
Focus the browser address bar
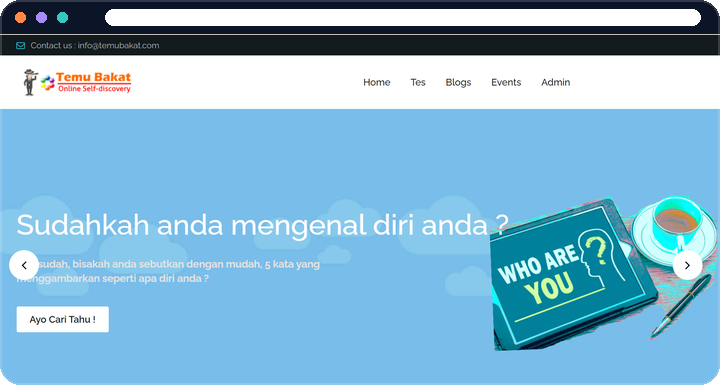pos(403,17)
